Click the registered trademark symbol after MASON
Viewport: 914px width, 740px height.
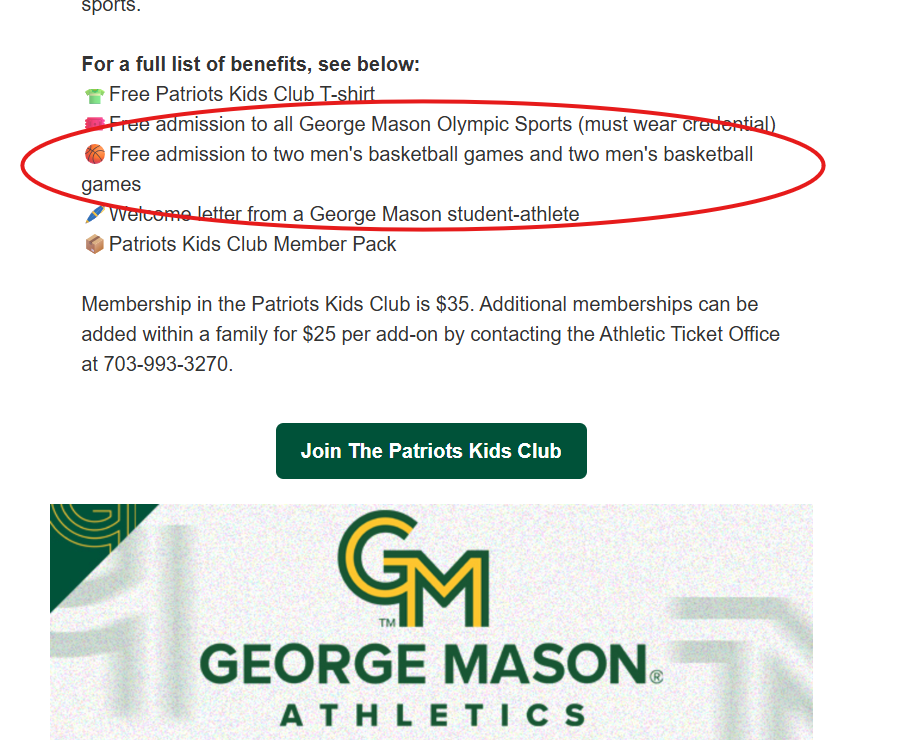click(656, 676)
